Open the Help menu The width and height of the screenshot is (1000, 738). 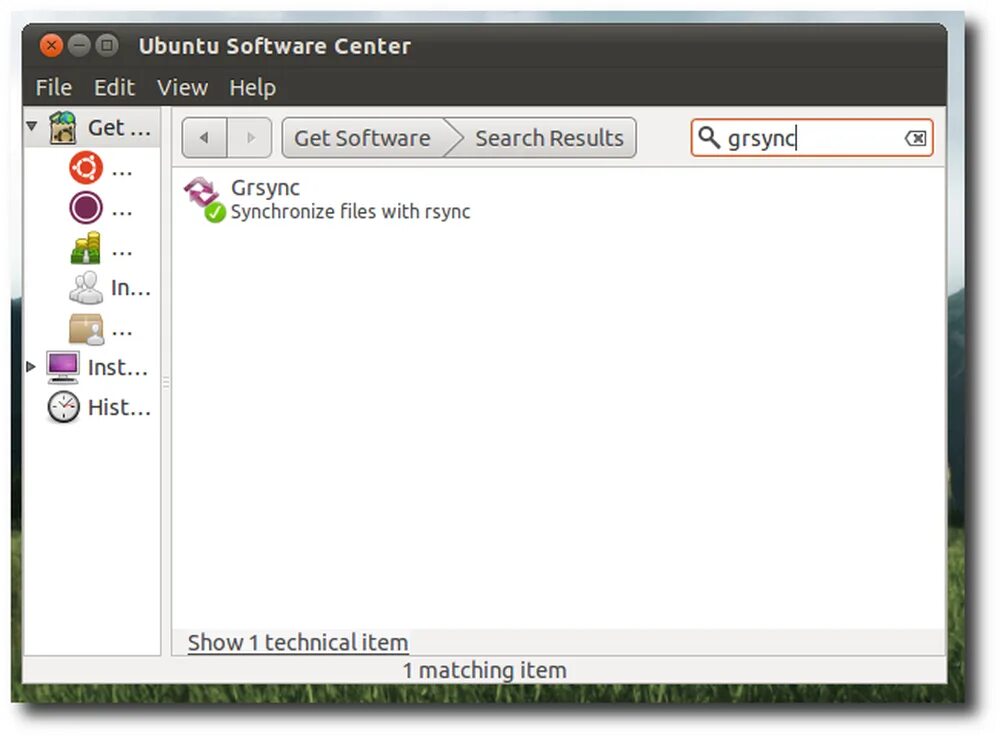coord(253,87)
